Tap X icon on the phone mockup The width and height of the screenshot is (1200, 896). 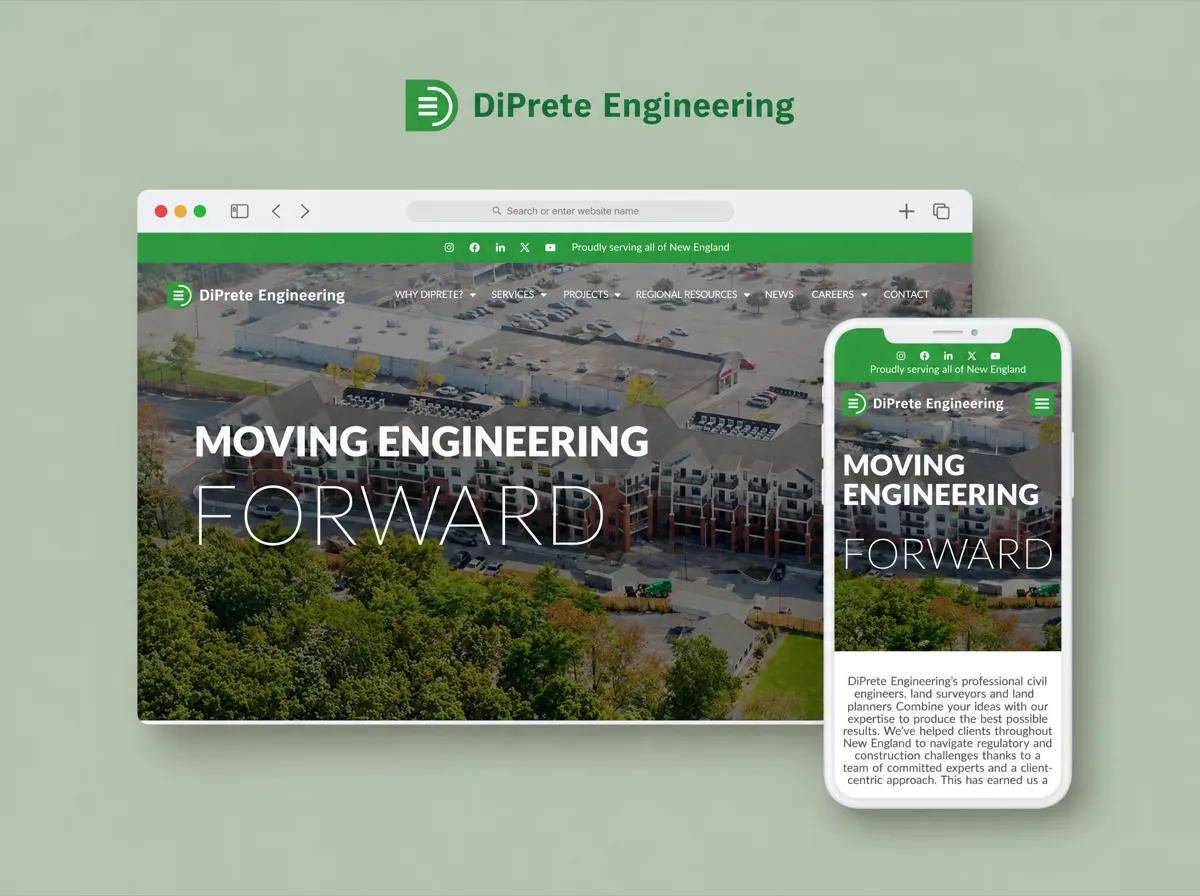click(x=971, y=356)
